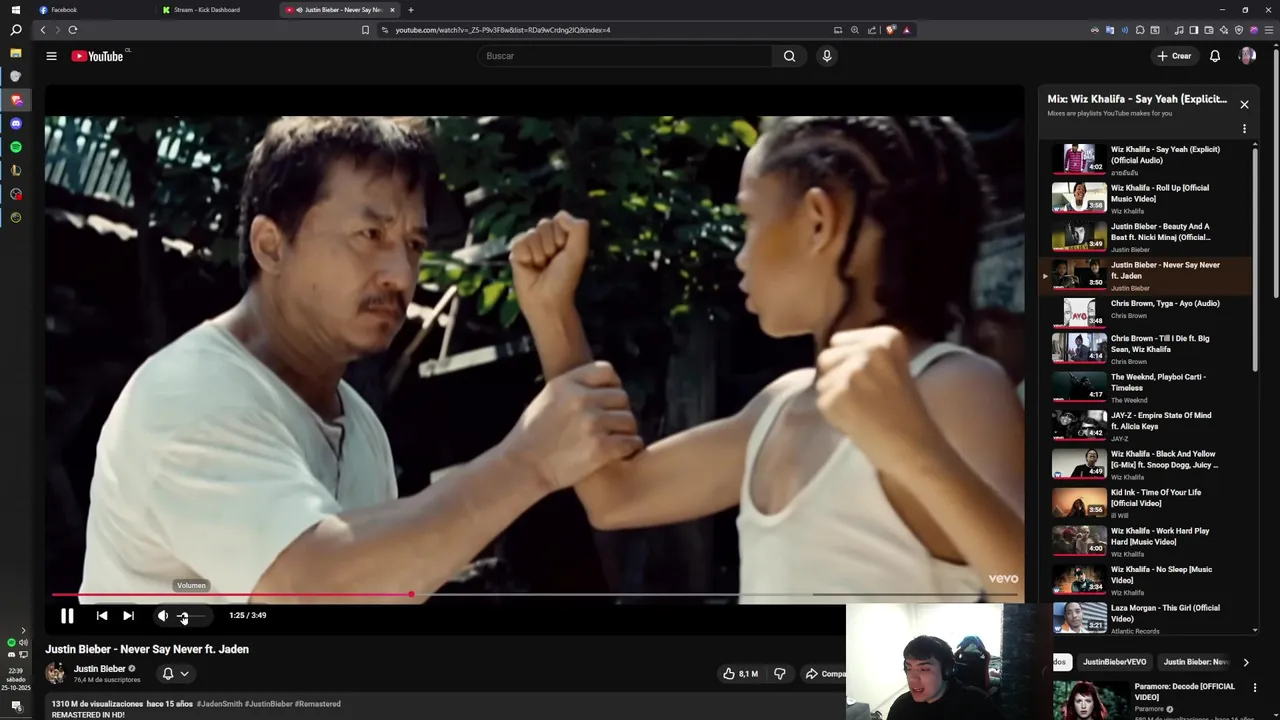Image resolution: width=1280 pixels, height=720 pixels.
Task: Open the Crear button
Action: coord(1174,56)
